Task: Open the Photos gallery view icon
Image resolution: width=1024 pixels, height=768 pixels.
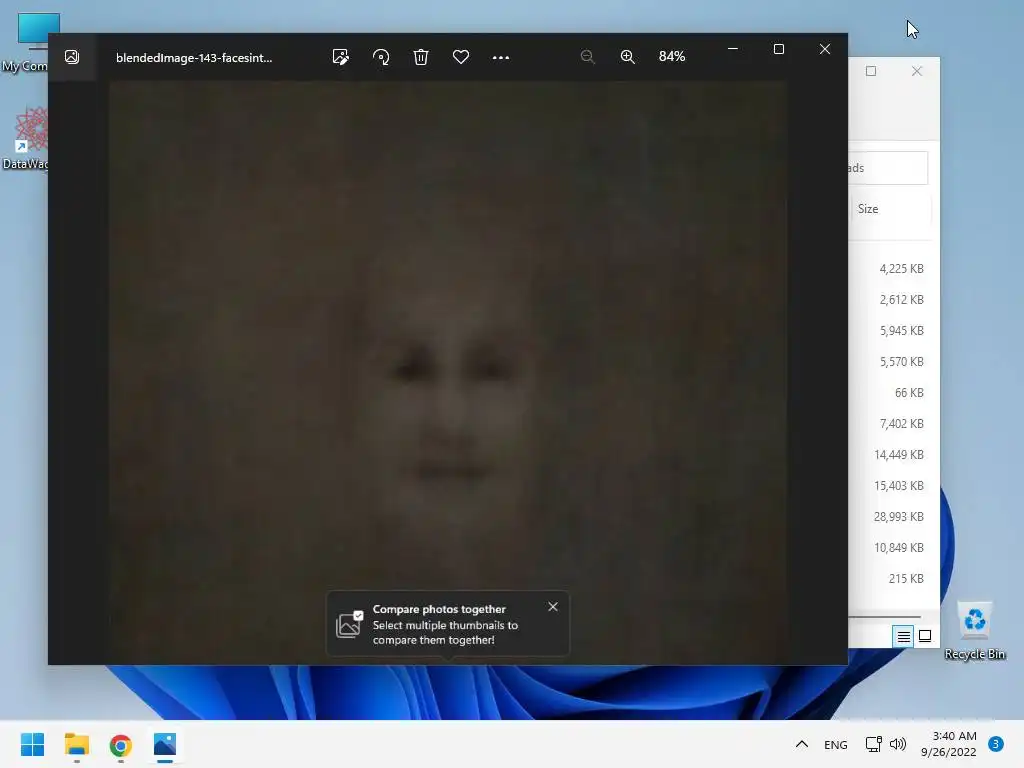Action: tap(72, 57)
